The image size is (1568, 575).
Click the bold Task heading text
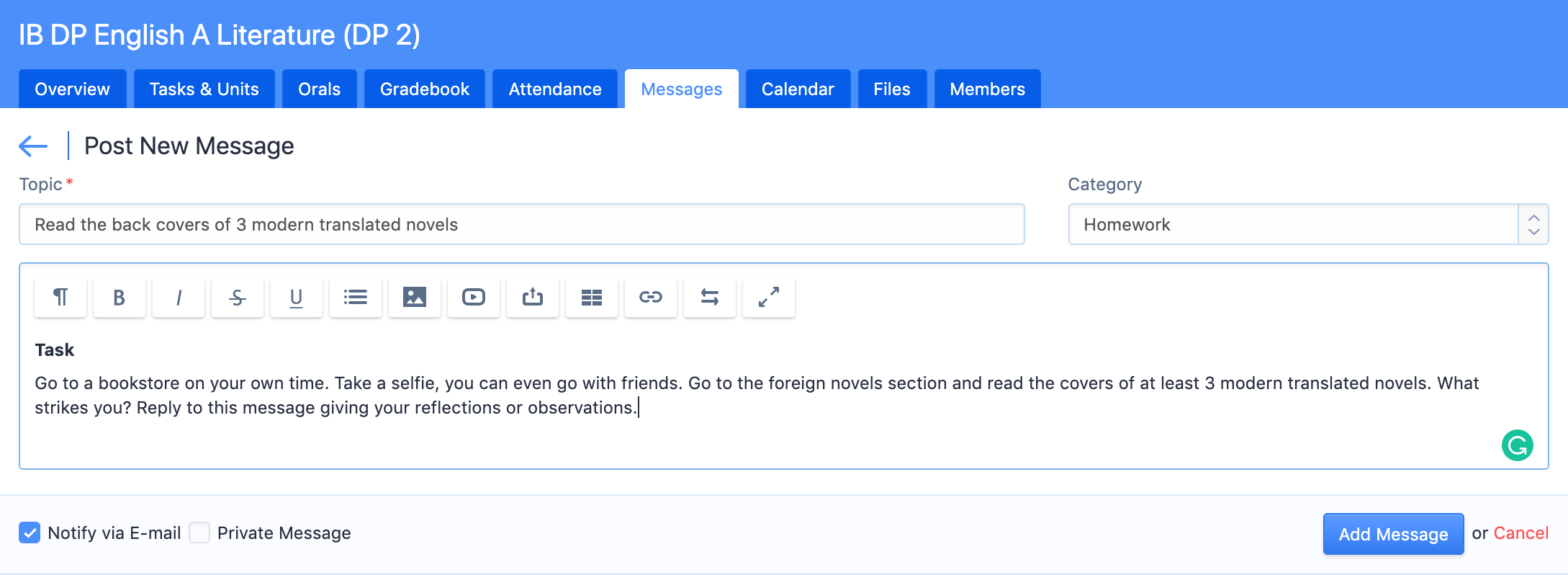tap(55, 350)
